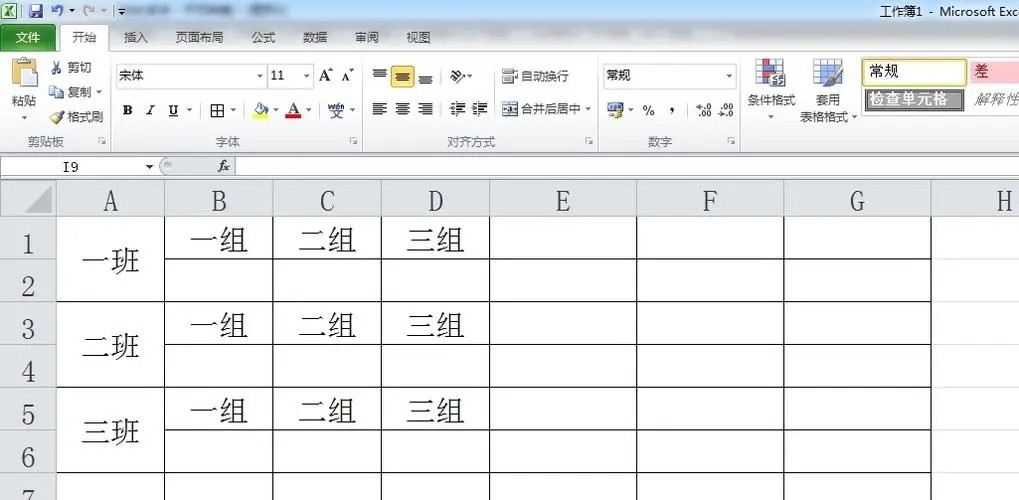
Task: Apply the 检查单元格 cell style
Action: point(914,99)
